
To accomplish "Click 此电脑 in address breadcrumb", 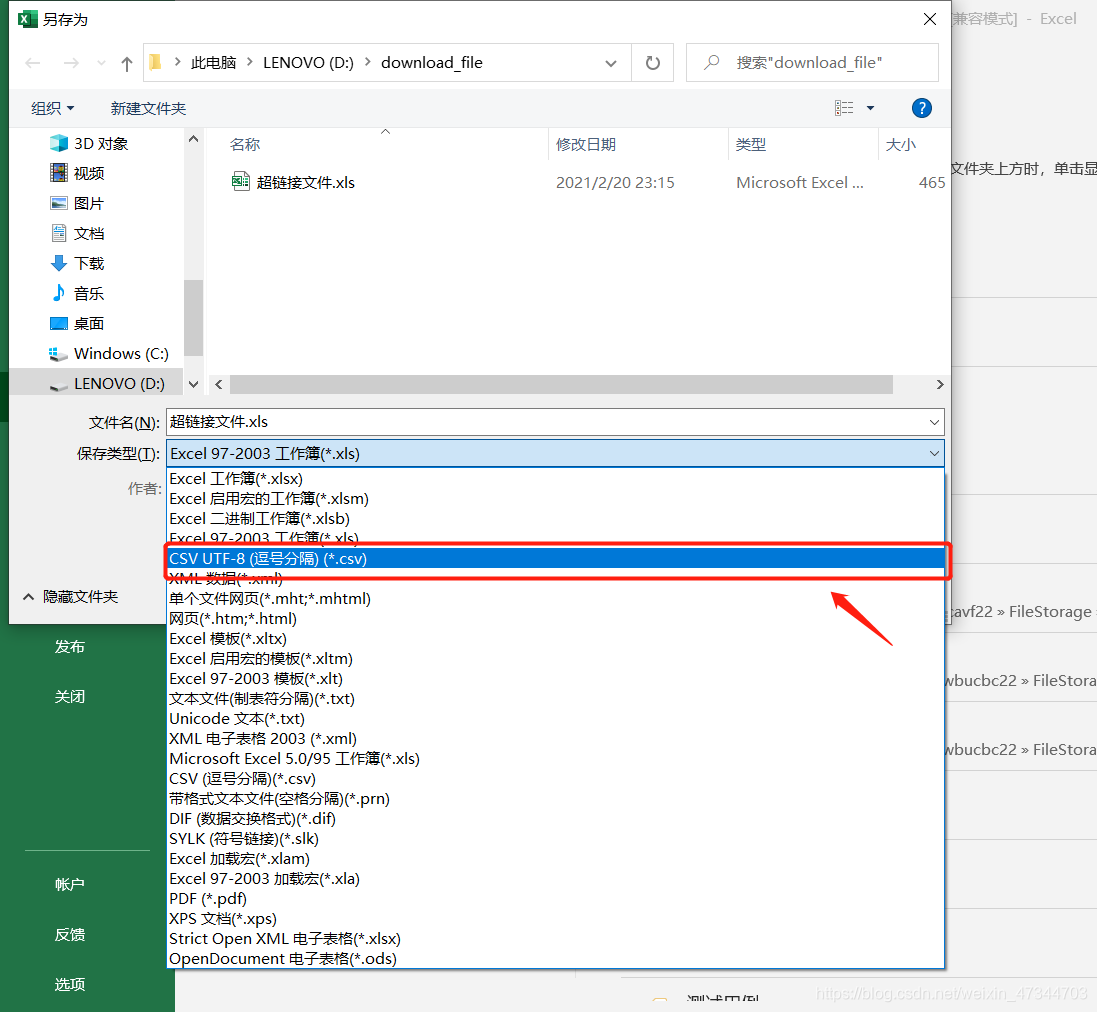I will click(x=213, y=63).
